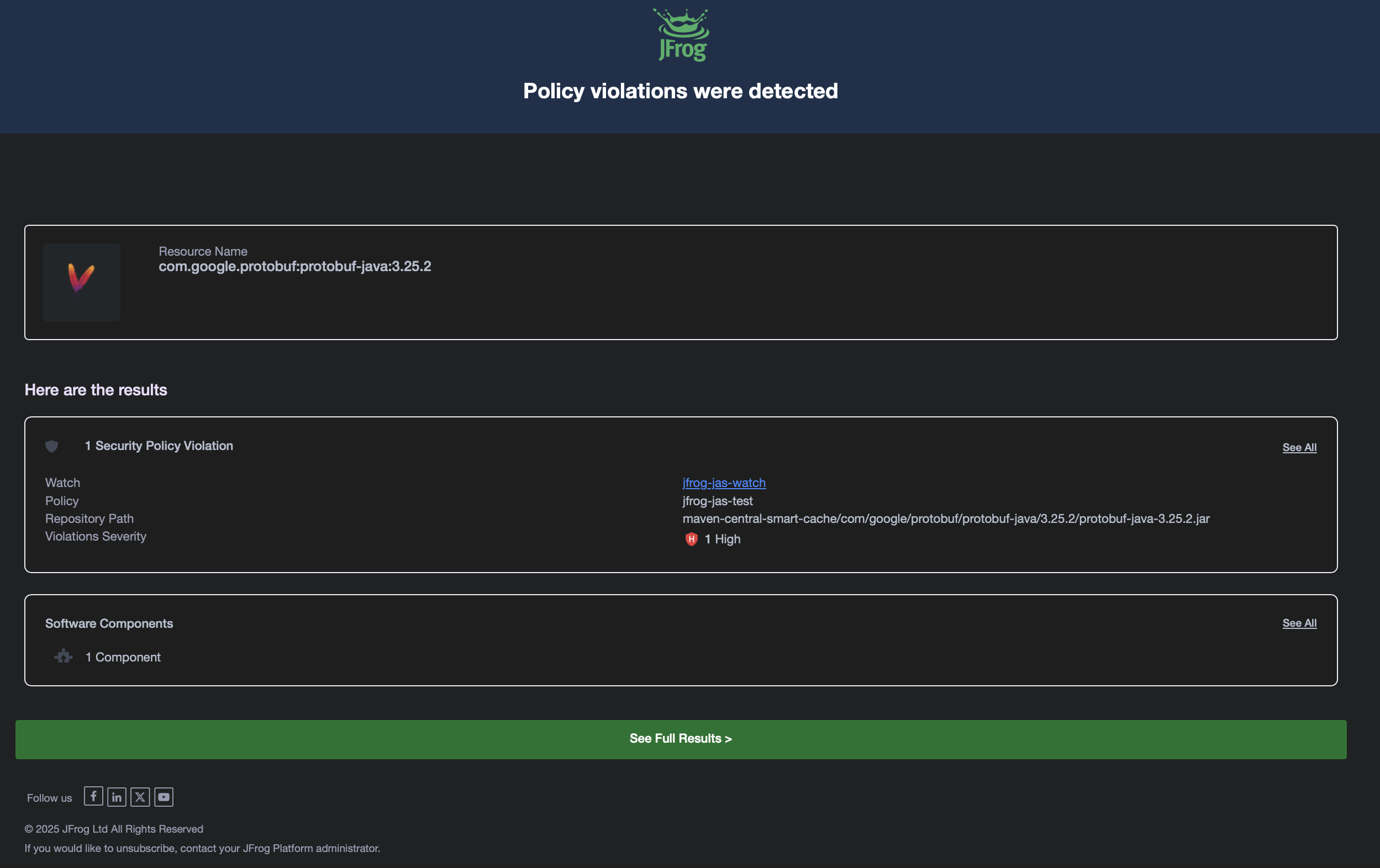This screenshot has width=1380, height=868.
Task: Click the shield icon beside Security Policy Violation
Action: coord(51,446)
